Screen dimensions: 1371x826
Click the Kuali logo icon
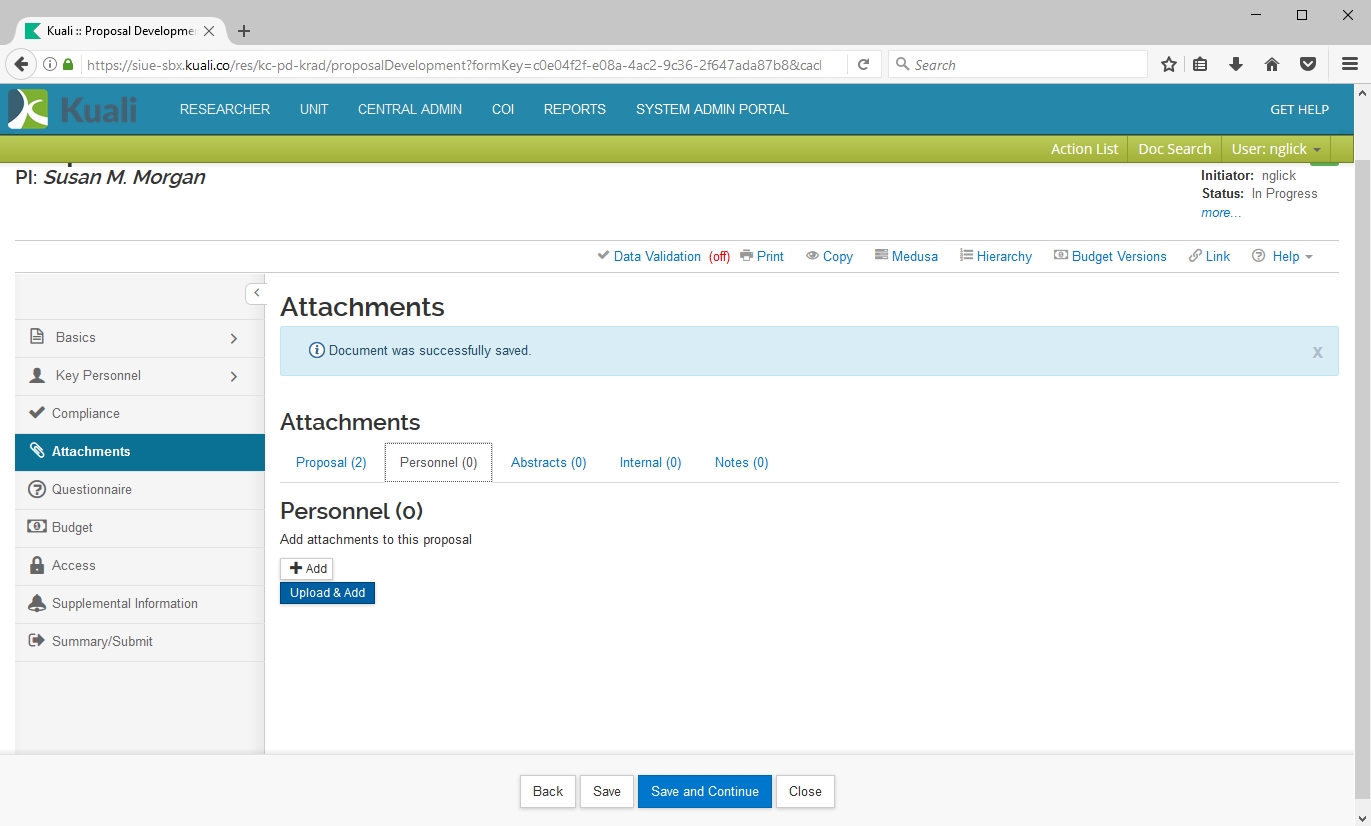(x=28, y=109)
